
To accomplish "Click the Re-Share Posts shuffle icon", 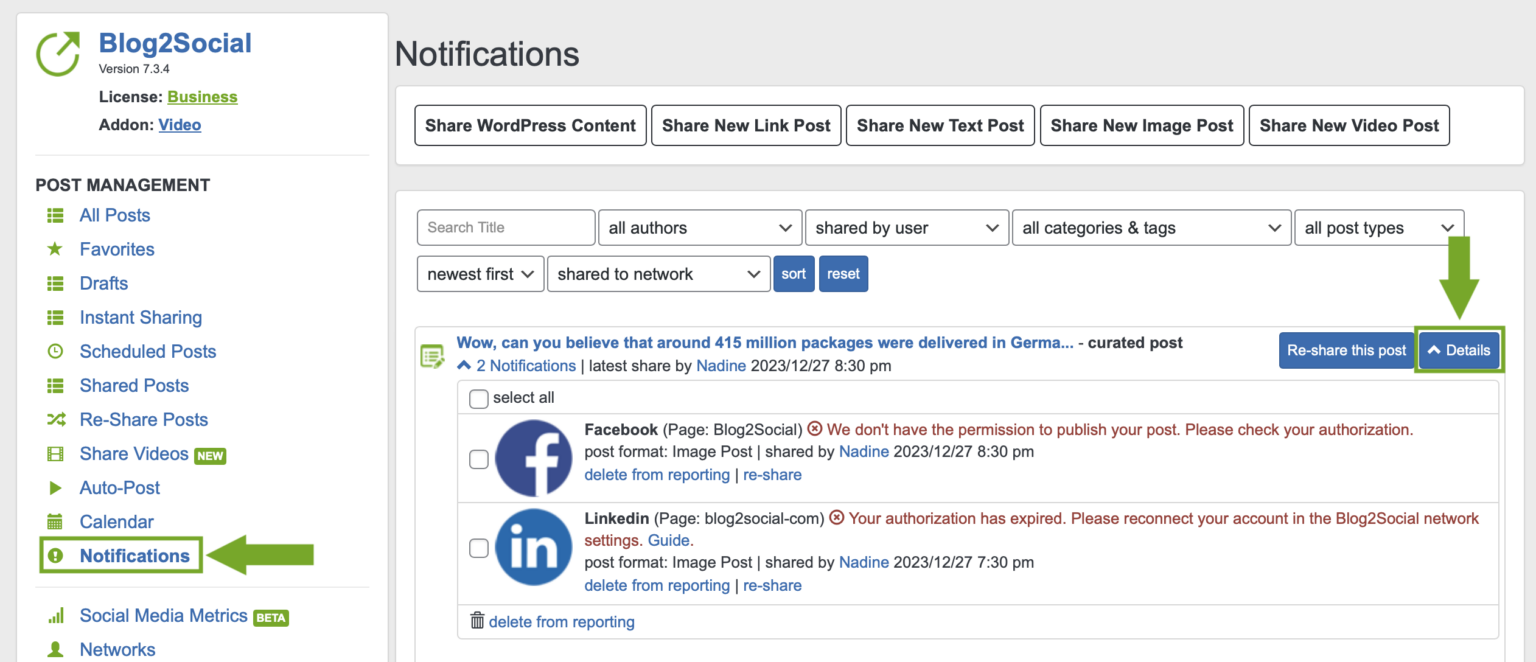I will pyautogui.click(x=56, y=420).
